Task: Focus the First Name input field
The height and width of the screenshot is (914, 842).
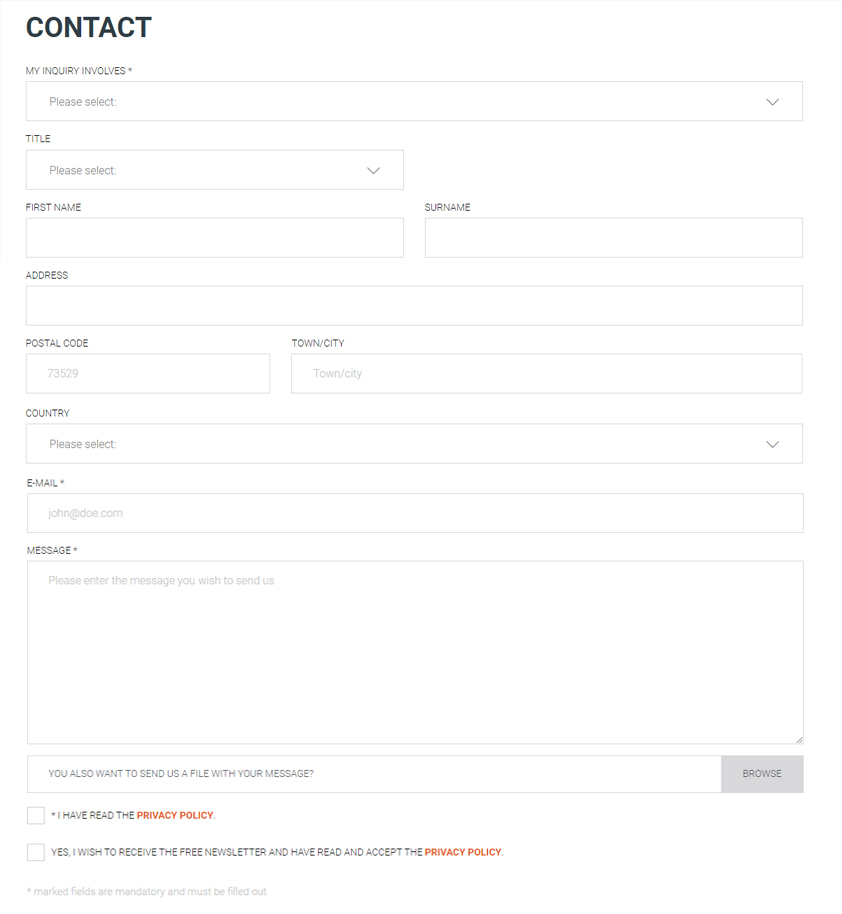Action: [x=215, y=238]
